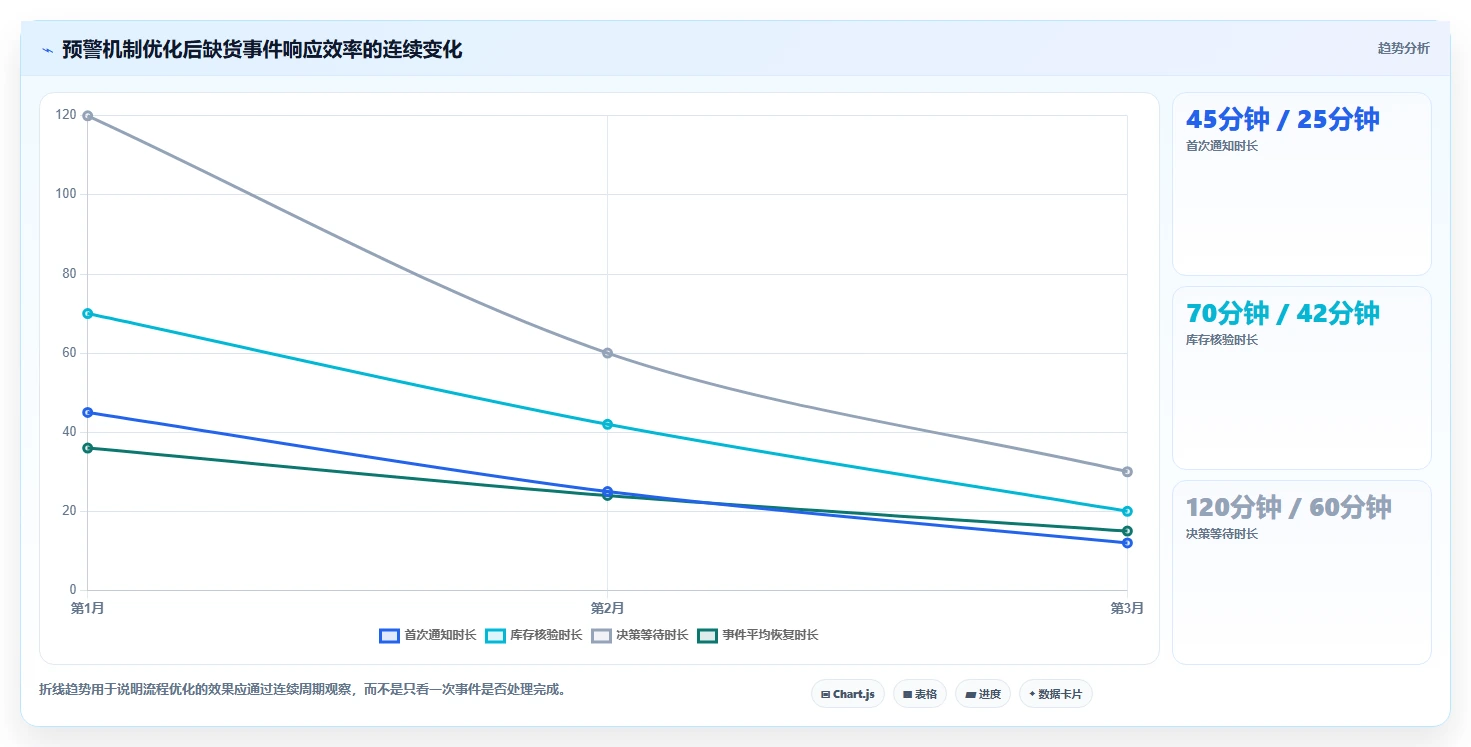Select the 70分钟 / 42分钟 data card
1471x747 pixels.
pyautogui.click(x=1302, y=378)
